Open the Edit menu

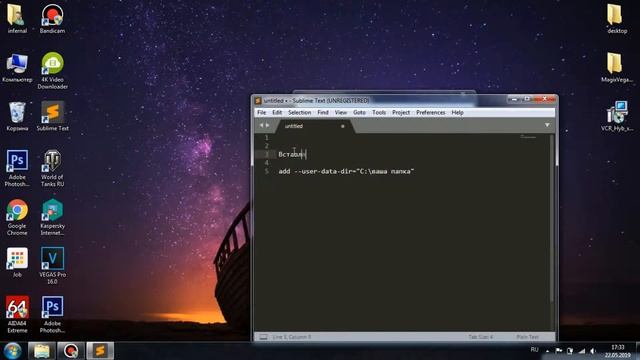277,112
